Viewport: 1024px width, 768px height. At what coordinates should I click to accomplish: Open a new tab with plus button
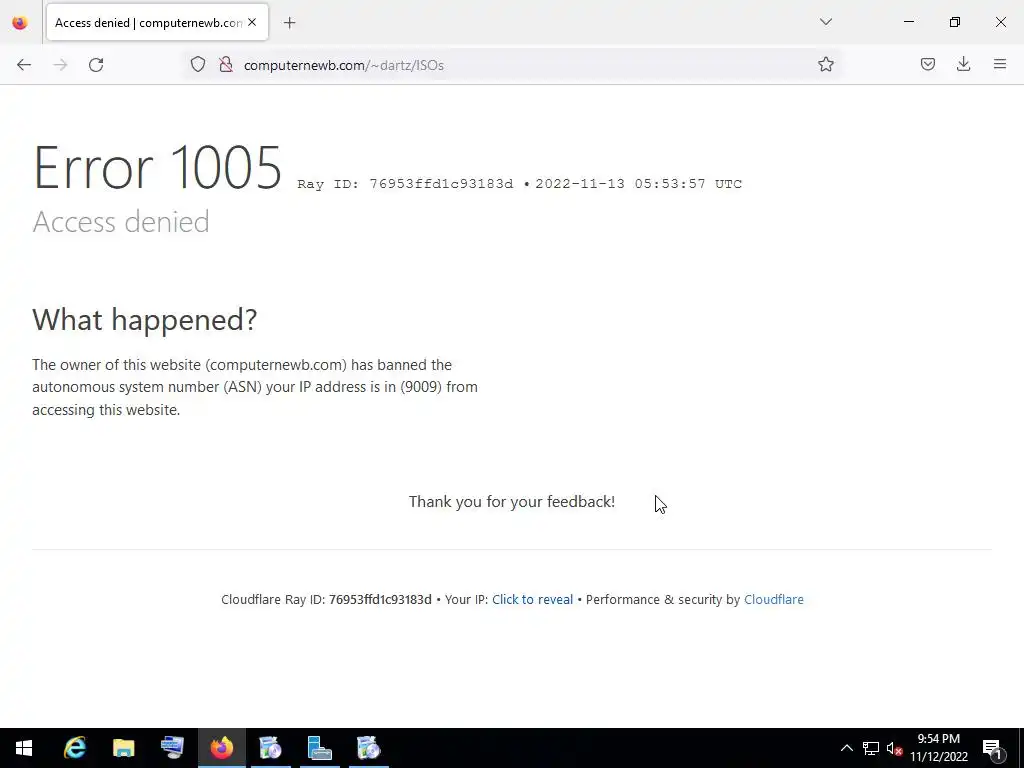(x=290, y=23)
